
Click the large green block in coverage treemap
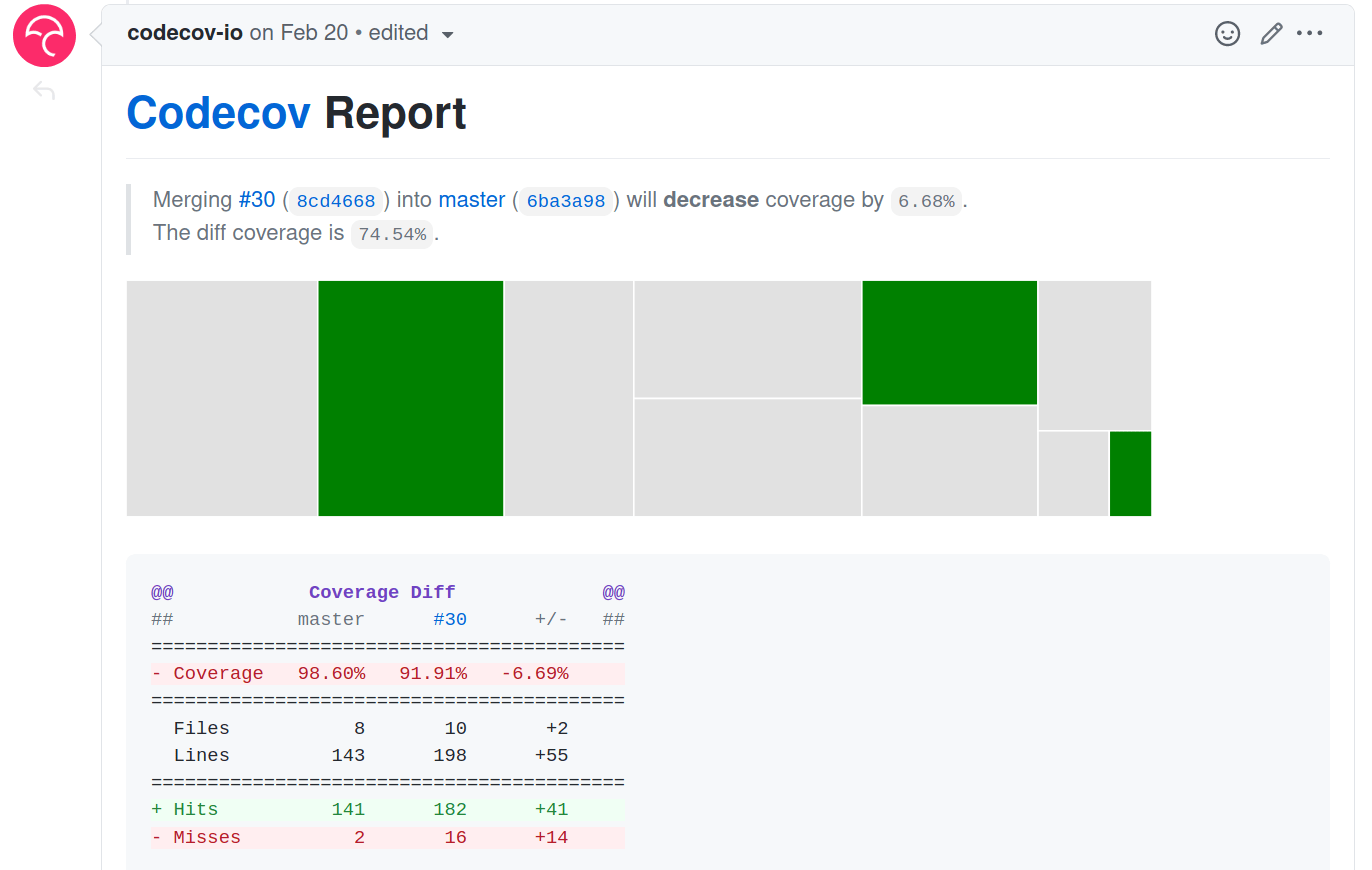410,397
